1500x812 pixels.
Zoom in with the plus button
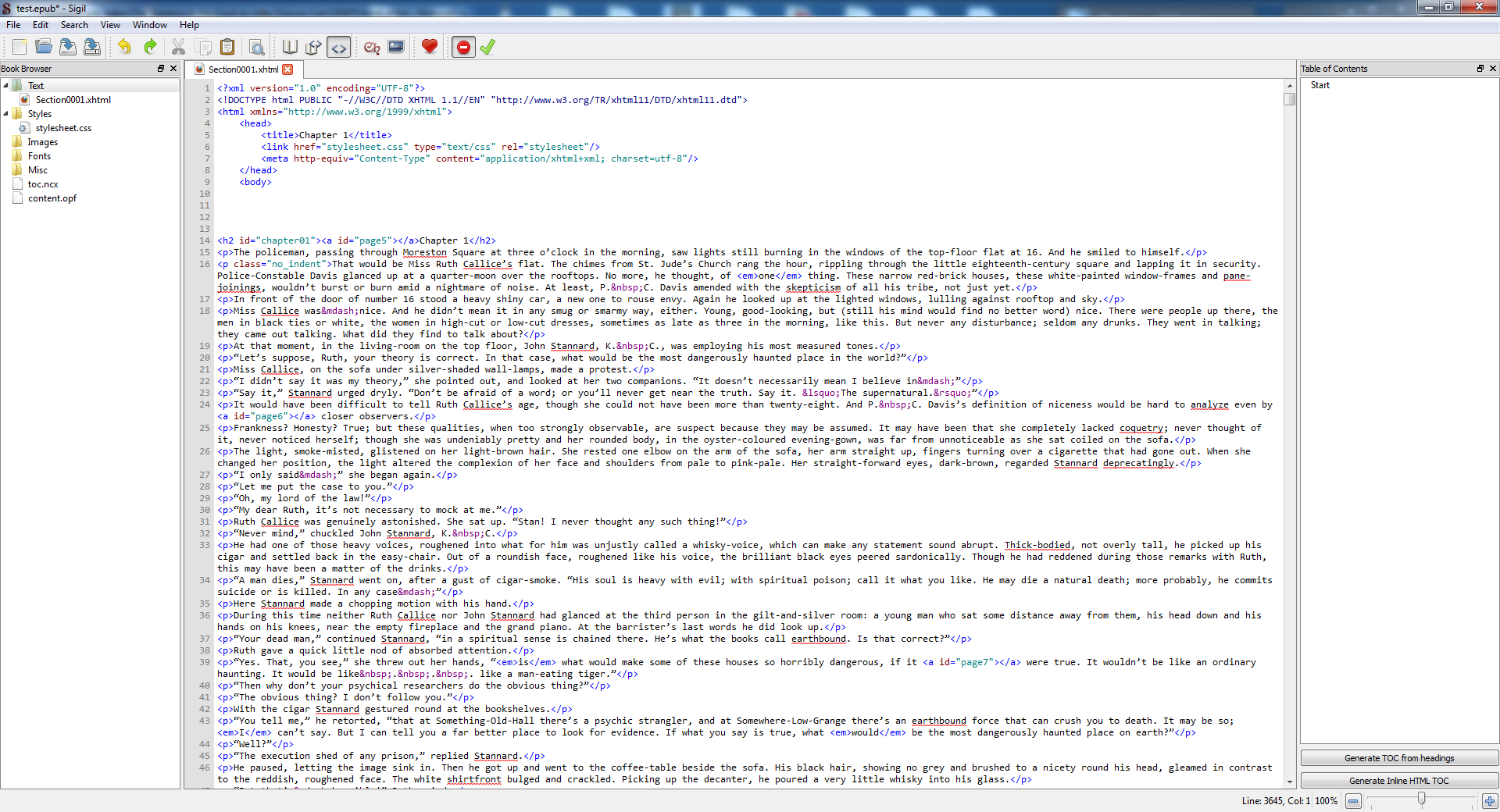pyautogui.click(x=1489, y=800)
